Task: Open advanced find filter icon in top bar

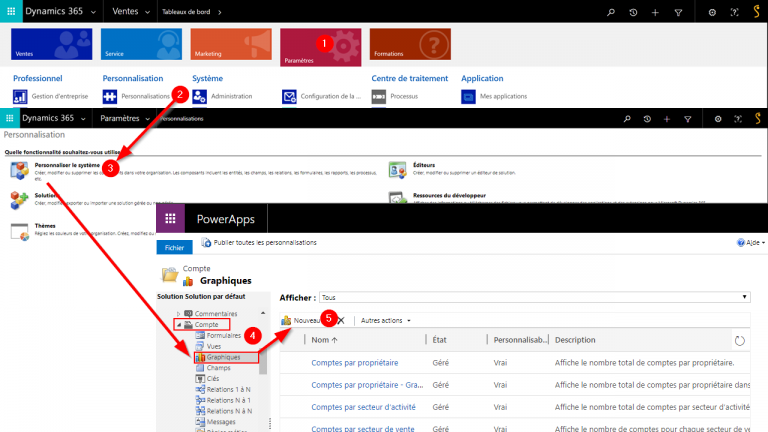Action: coord(678,12)
